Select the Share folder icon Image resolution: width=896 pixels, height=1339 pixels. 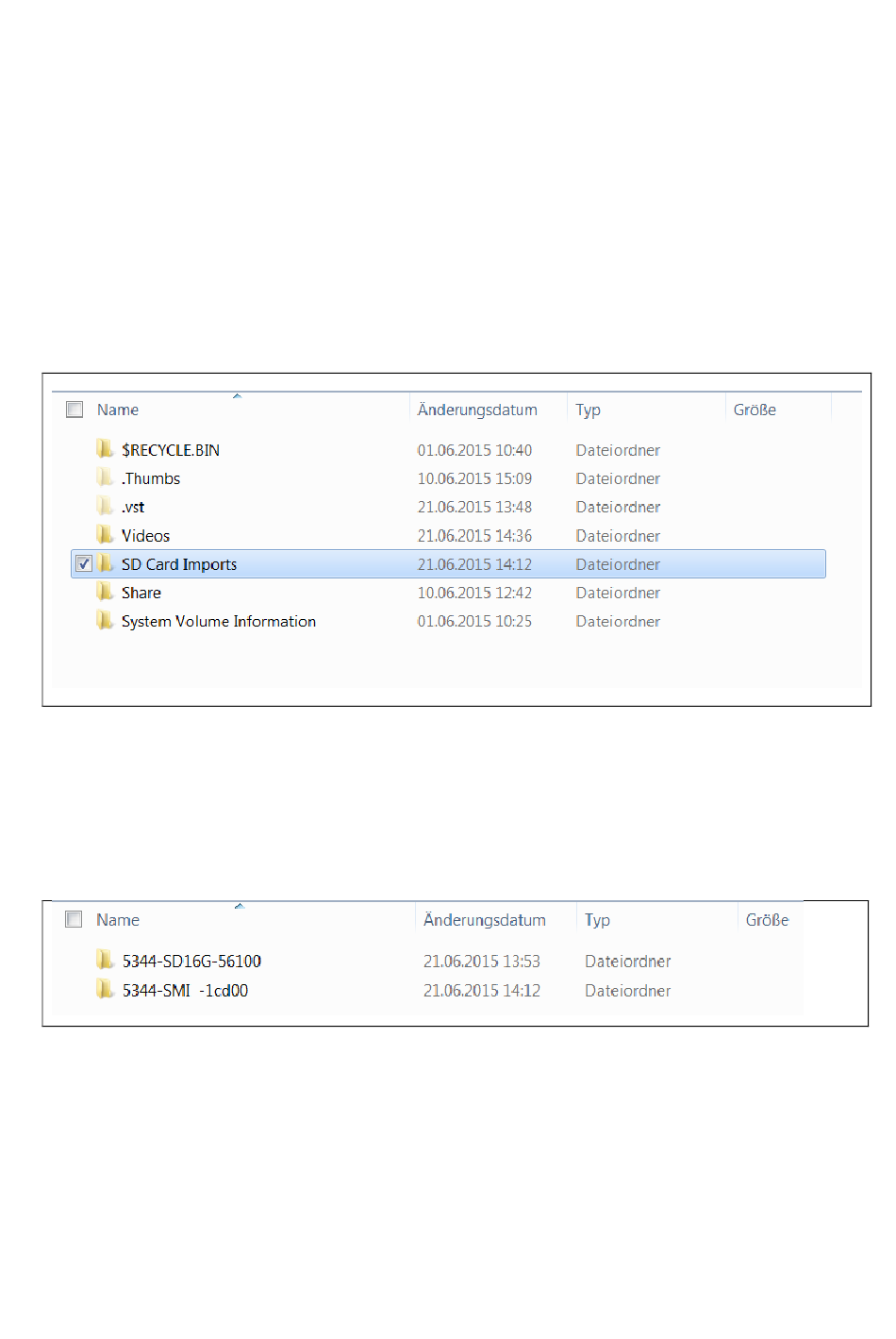pyautogui.click(x=105, y=592)
